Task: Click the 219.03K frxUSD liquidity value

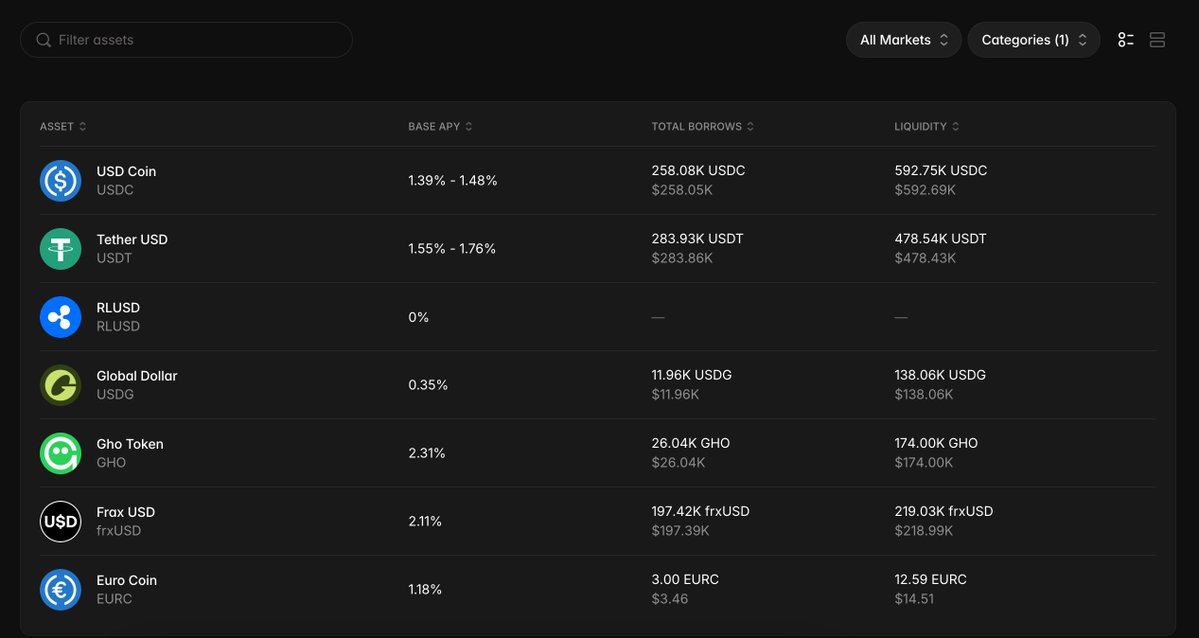Action: (944, 511)
